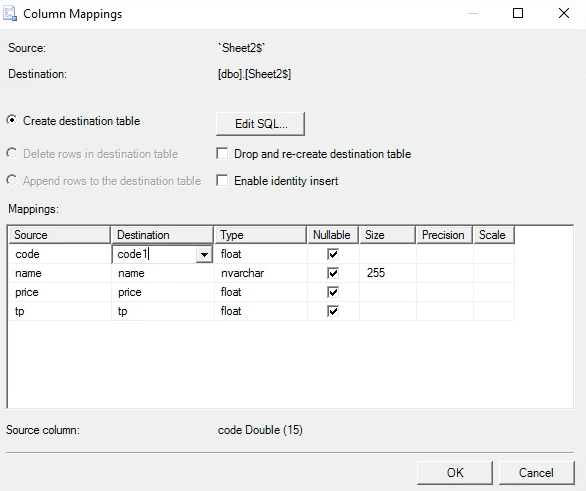Click the nvarchar type cell for name
The image size is (586, 491).
click(x=261, y=273)
